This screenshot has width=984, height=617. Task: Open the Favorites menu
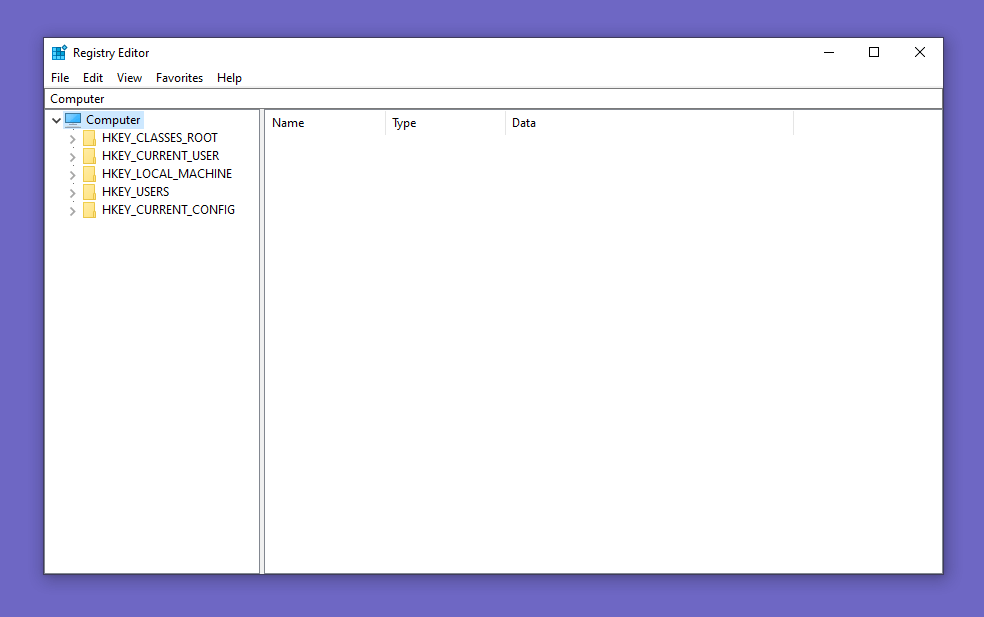(x=179, y=78)
